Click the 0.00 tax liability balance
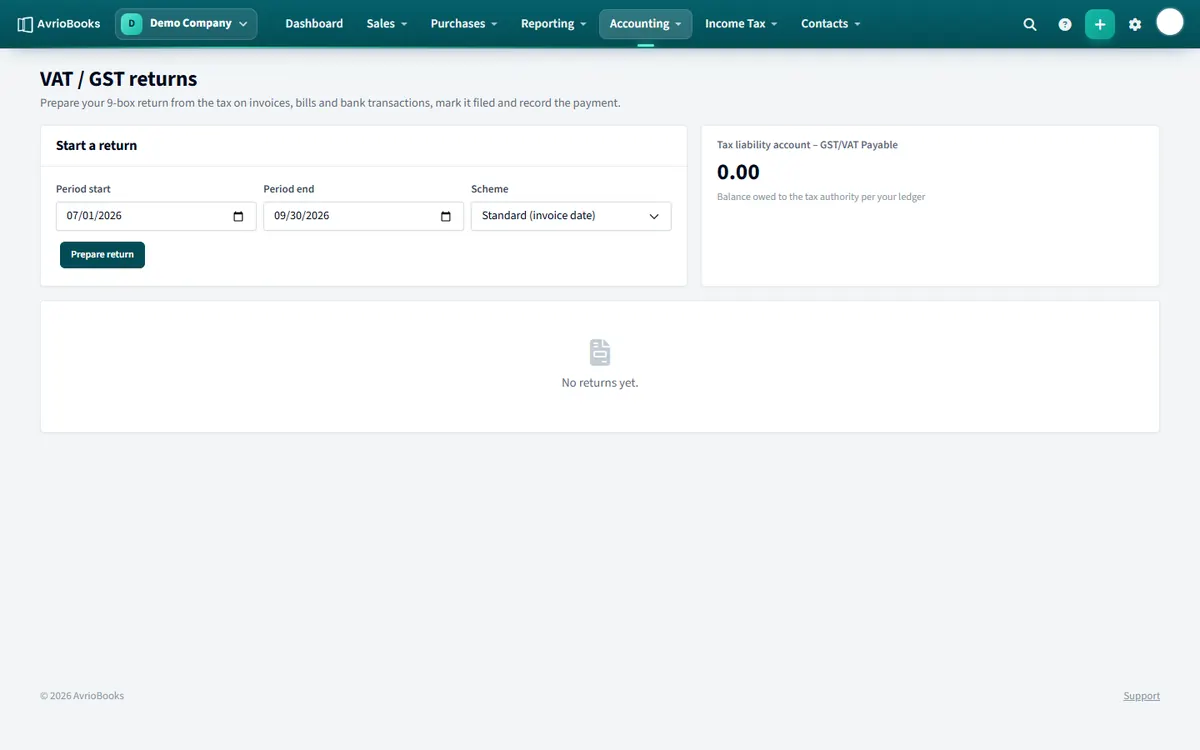This screenshot has height=750, width=1200. pyautogui.click(x=738, y=172)
